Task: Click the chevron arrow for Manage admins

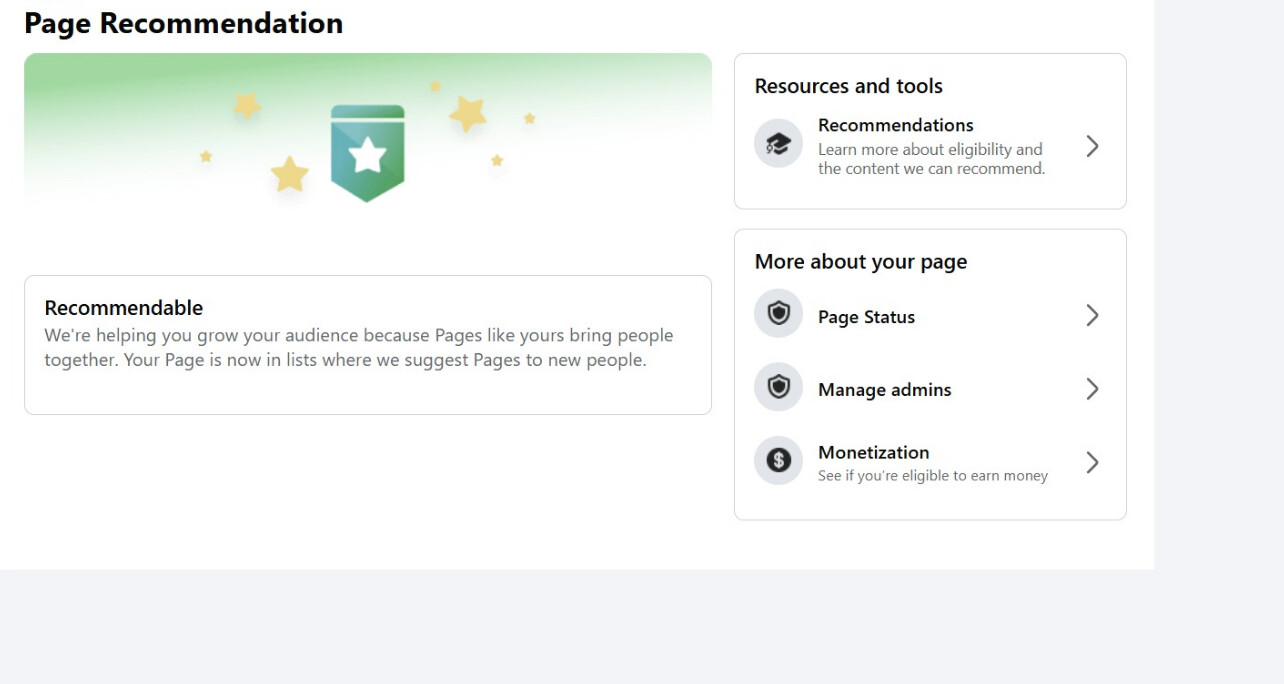Action: point(1092,389)
